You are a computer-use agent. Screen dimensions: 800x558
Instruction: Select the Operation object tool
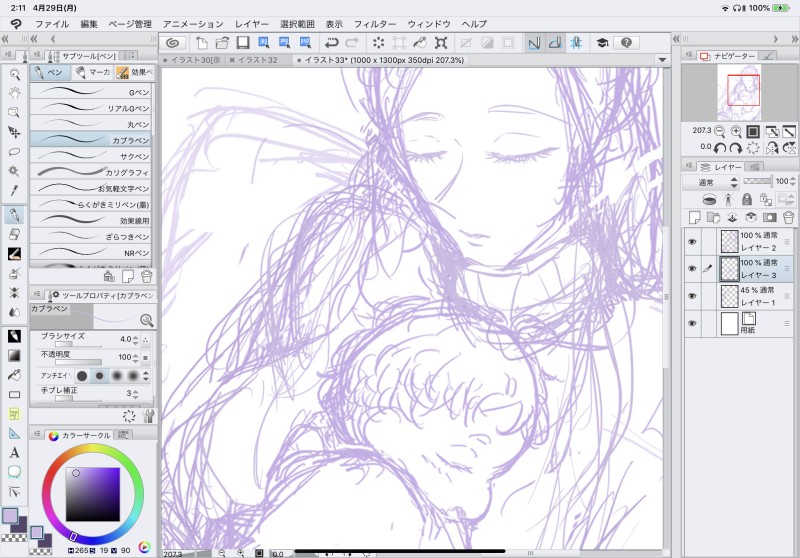pos(15,112)
